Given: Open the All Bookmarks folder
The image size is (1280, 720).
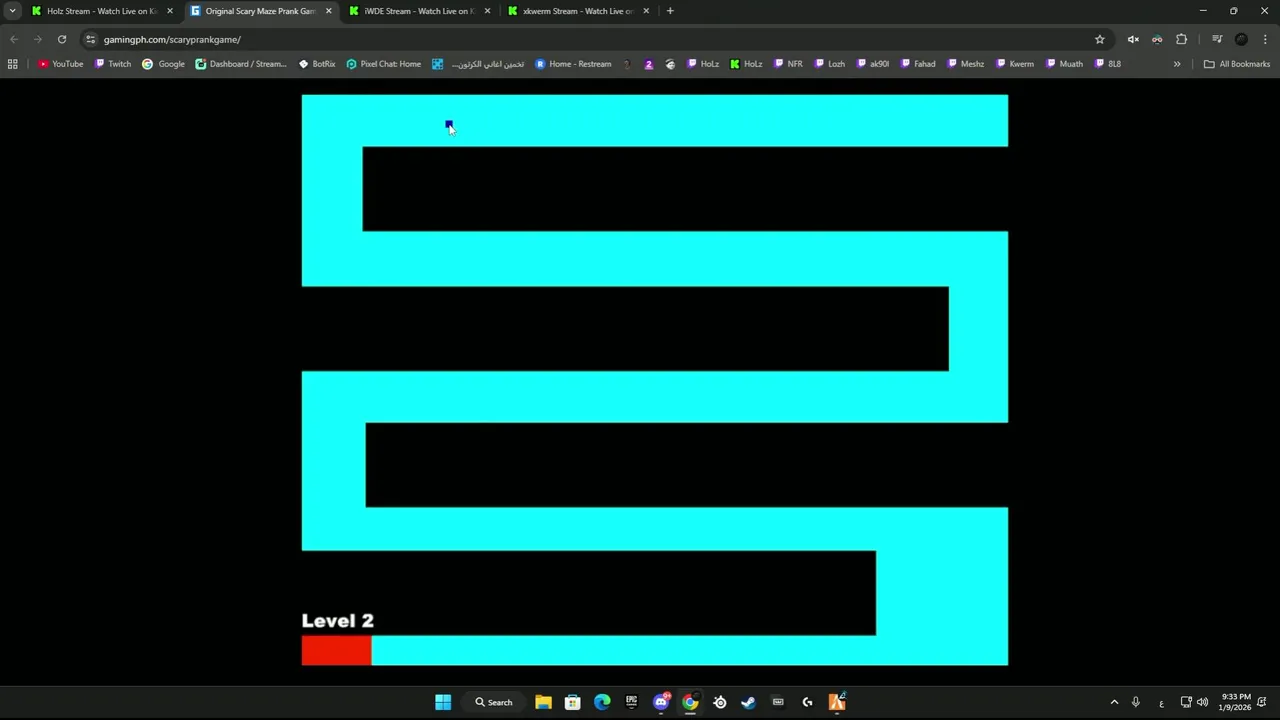Looking at the screenshot, I should (x=1237, y=64).
